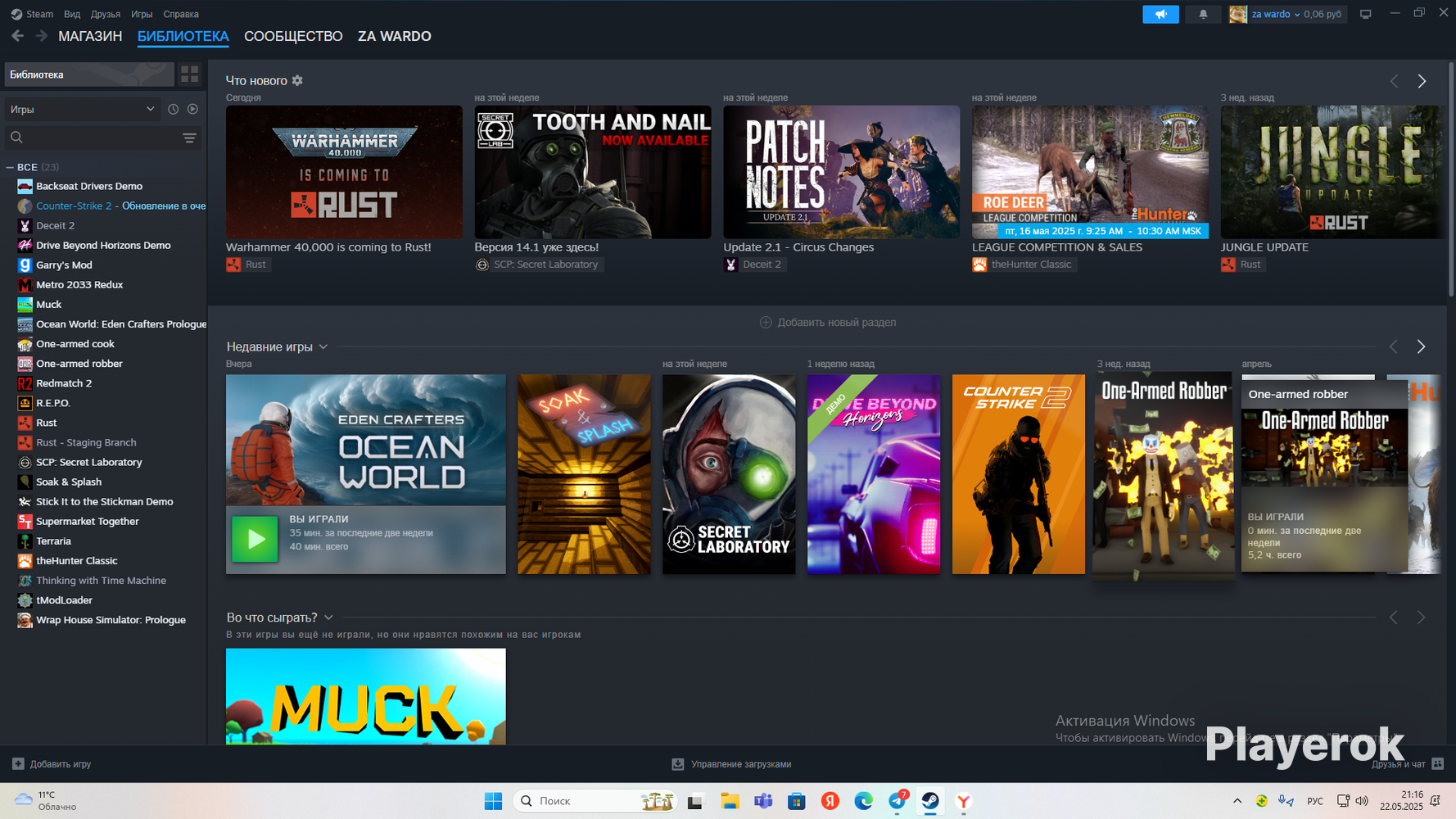Open the Counter-Strike 2 game cover
Viewport: 1456px width, 819px height.
point(1019,474)
